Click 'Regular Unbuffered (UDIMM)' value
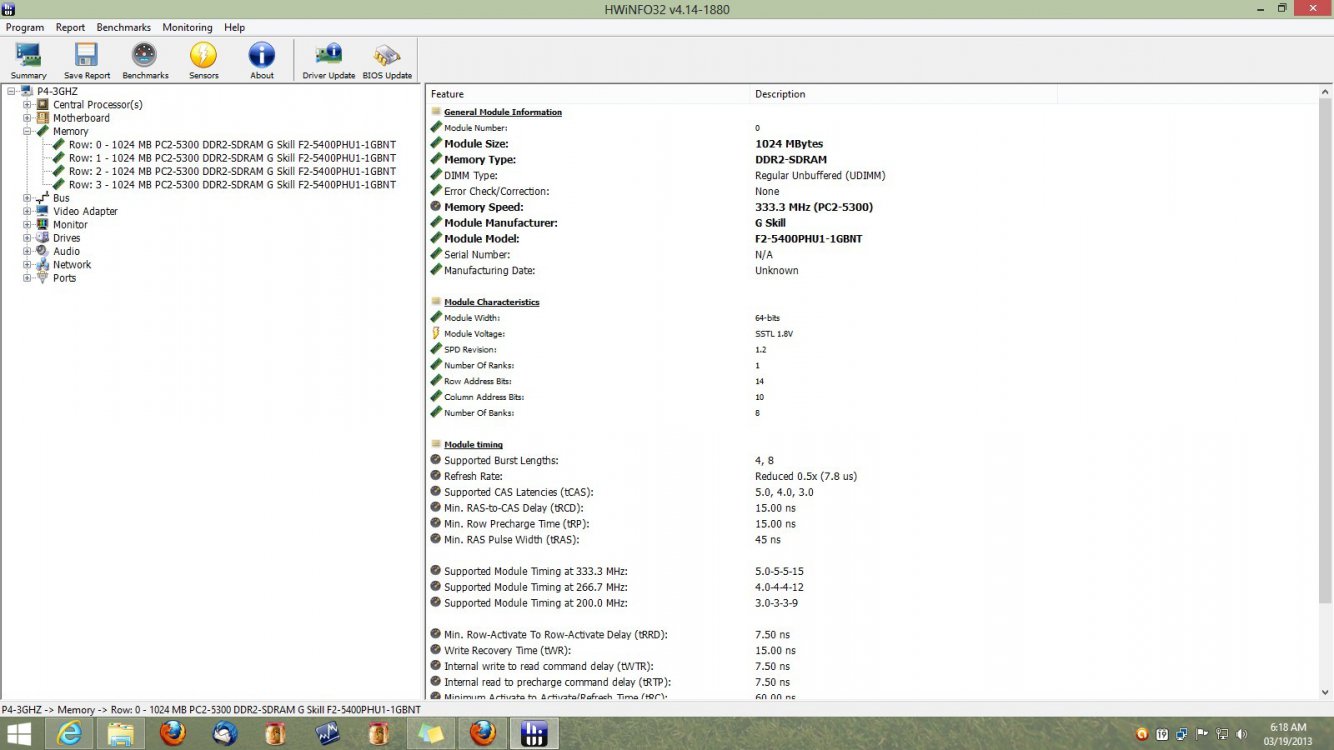This screenshot has width=1334, height=750. [820, 176]
